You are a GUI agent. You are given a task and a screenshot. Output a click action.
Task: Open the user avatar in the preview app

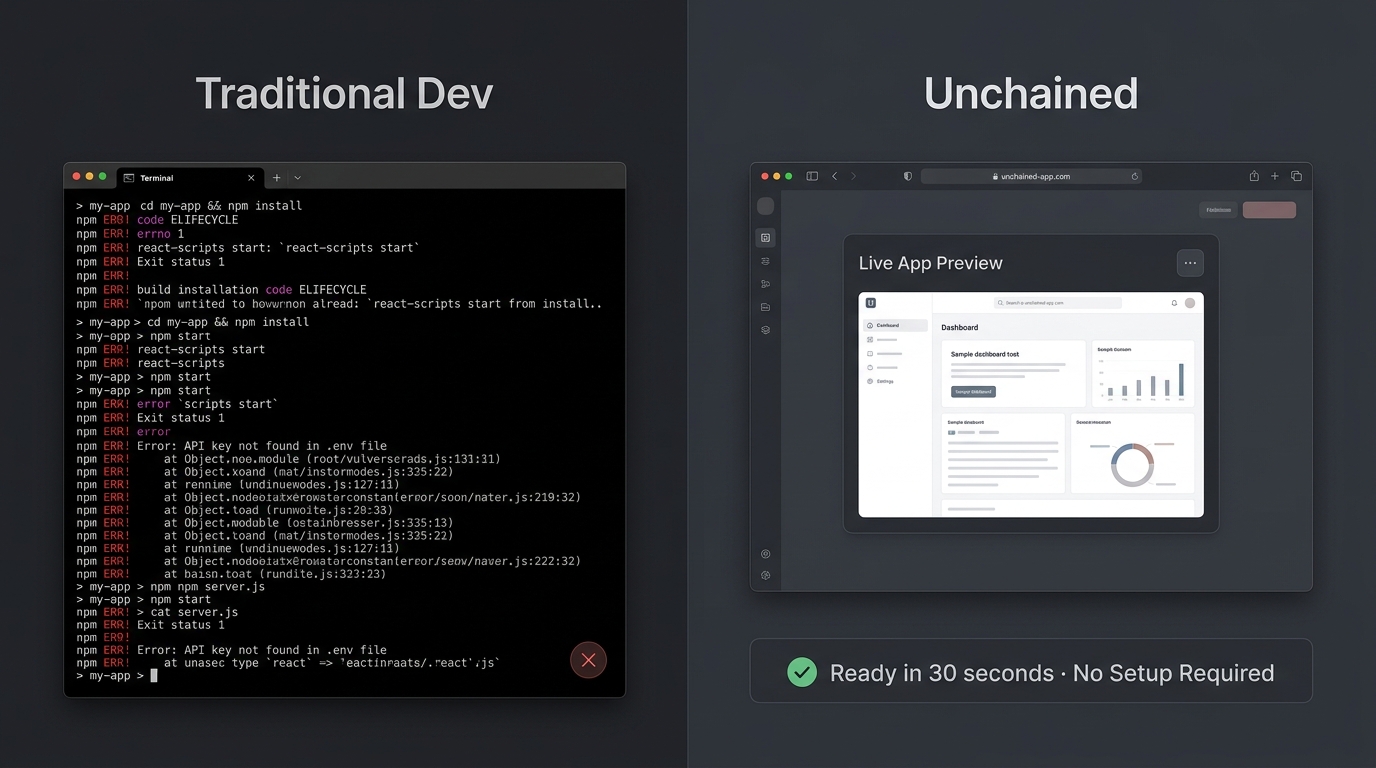coord(1190,303)
